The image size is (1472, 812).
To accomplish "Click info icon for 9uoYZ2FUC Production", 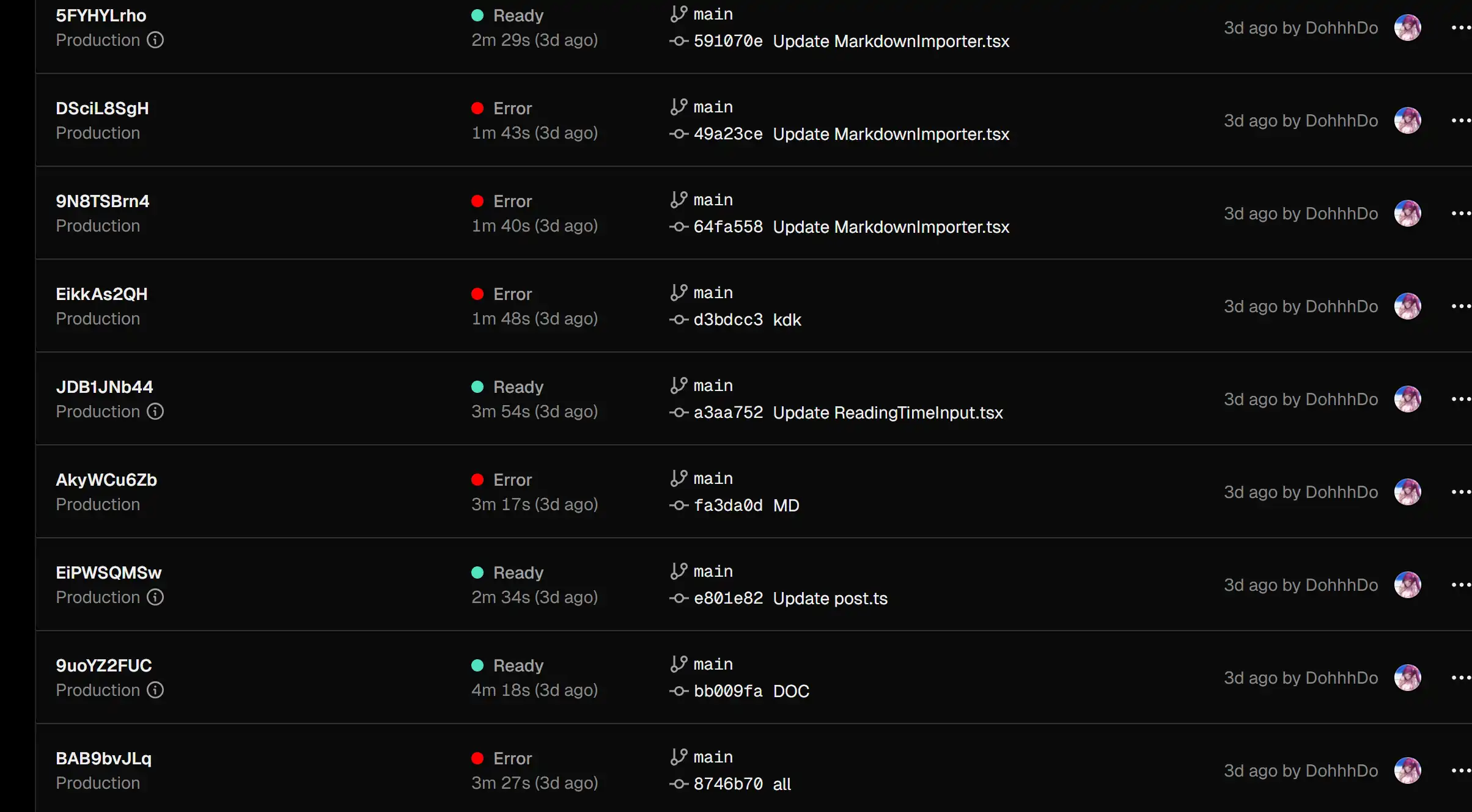I will click(x=155, y=690).
